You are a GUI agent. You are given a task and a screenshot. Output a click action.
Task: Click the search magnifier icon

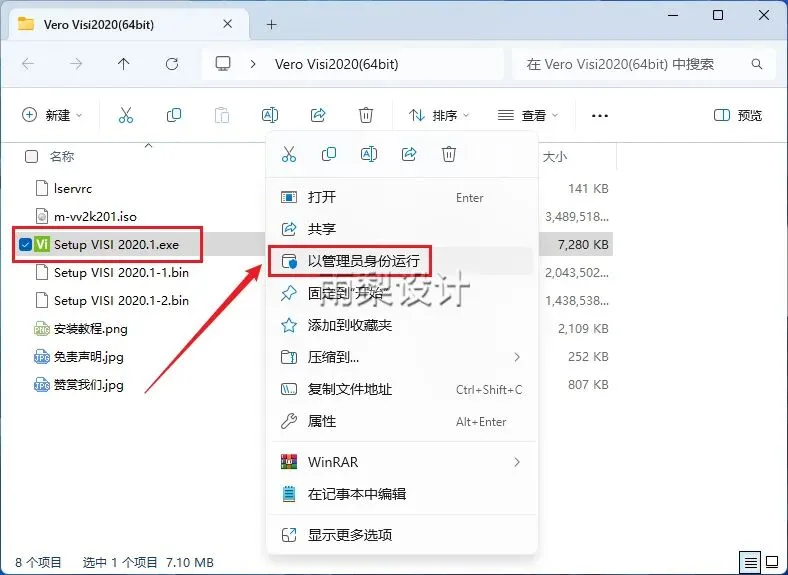(x=757, y=64)
